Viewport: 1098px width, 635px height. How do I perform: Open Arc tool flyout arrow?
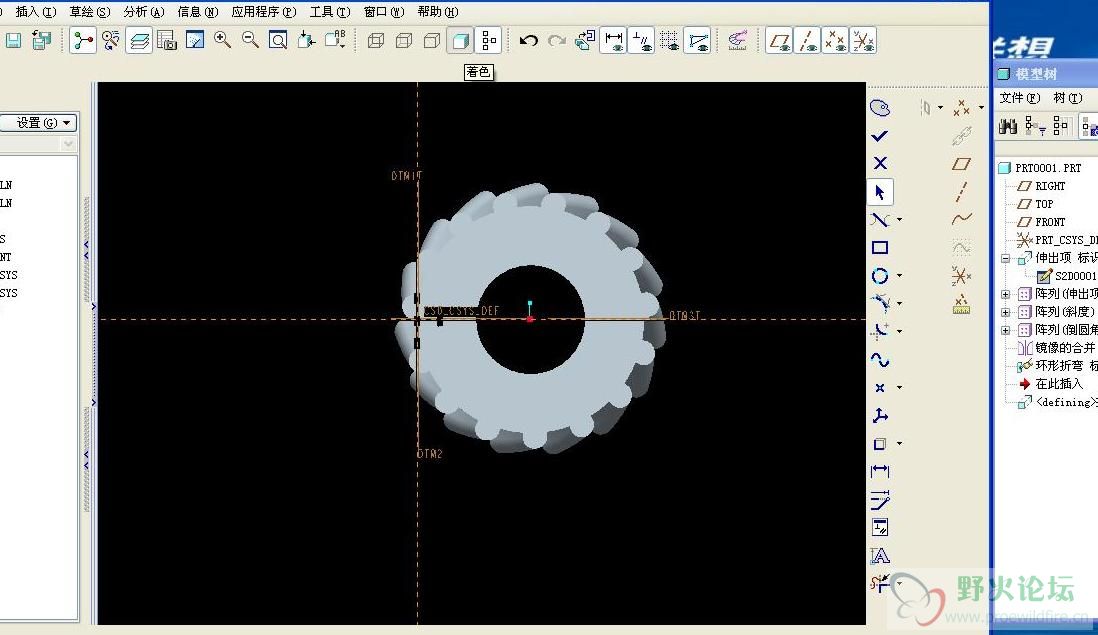point(900,303)
